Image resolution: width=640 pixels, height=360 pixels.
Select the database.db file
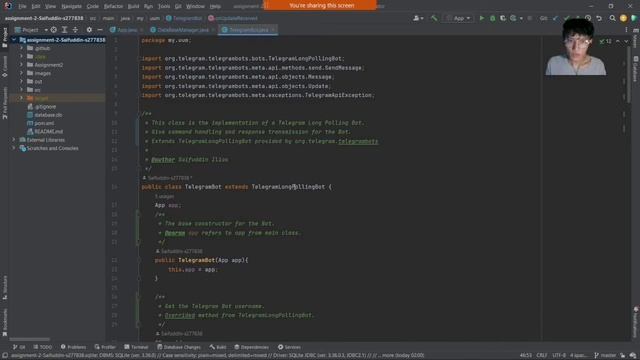tap(48, 115)
